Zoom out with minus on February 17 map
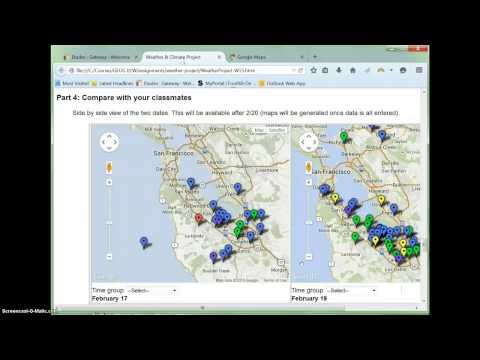480x360 pixels. pyautogui.click(x=109, y=256)
